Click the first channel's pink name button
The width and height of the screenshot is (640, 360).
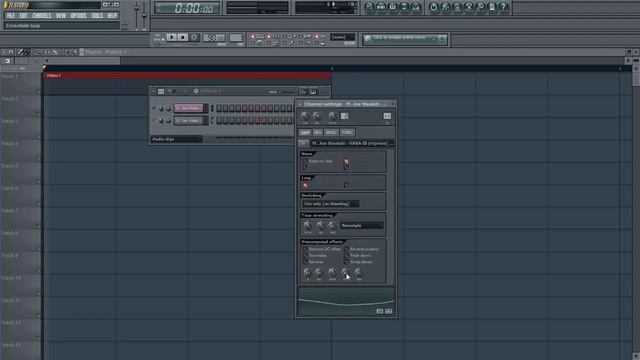tap(189, 108)
